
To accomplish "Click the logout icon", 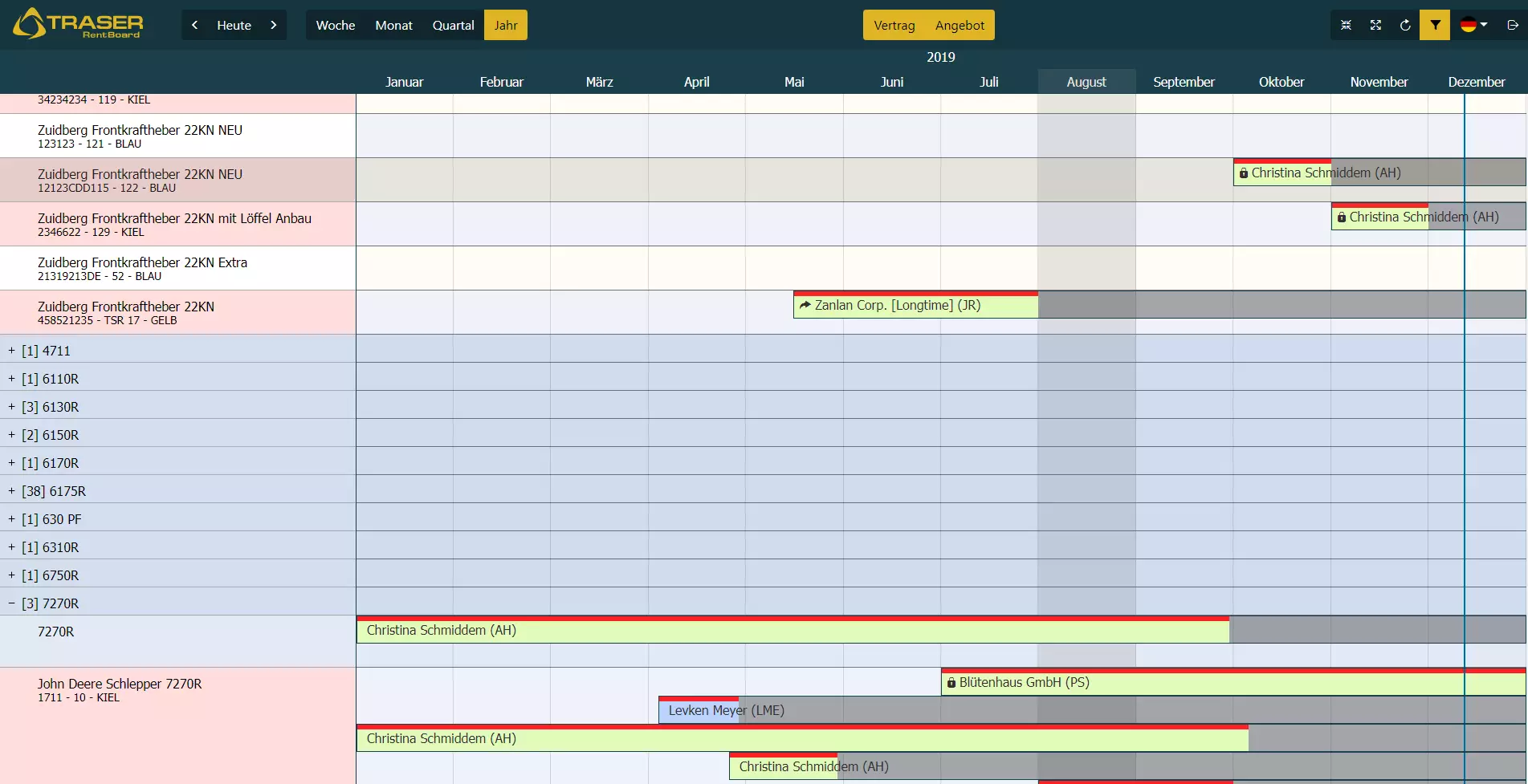I will [1512, 25].
